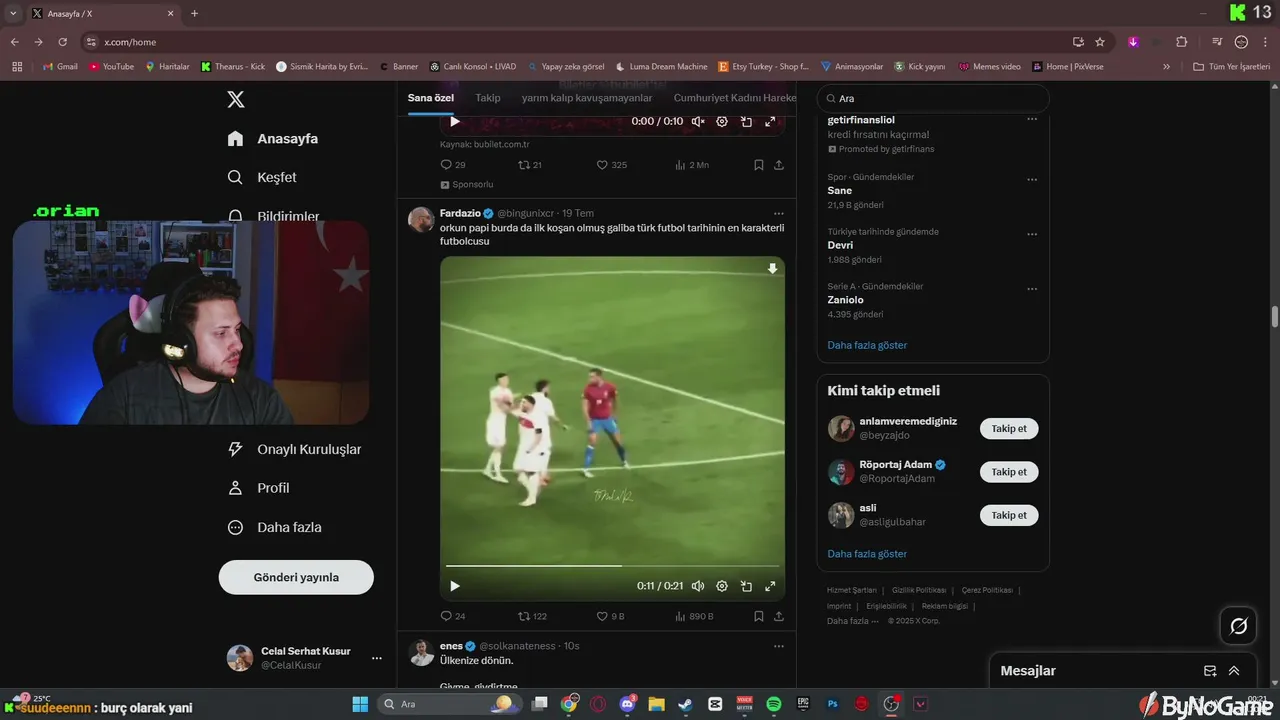Open Onaylı Kuruluşlar in the sidebar

point(294,449)
